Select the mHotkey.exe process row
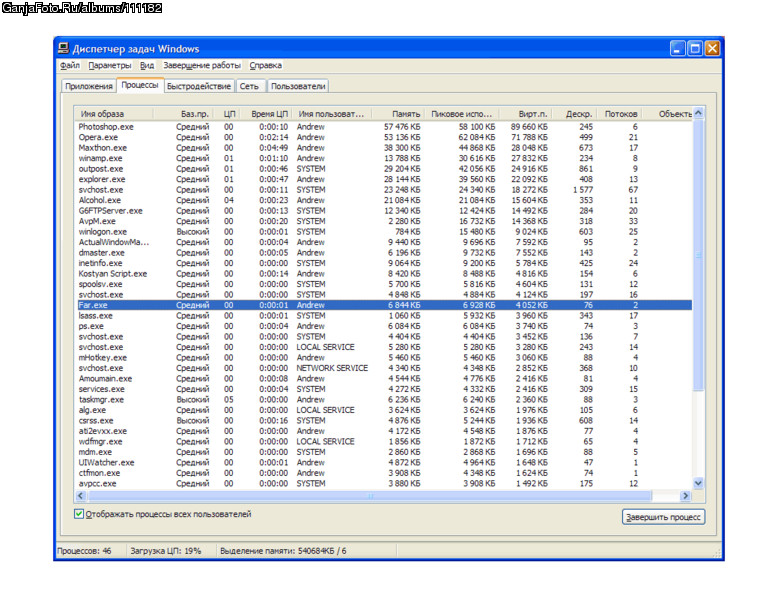 (384, 357)
